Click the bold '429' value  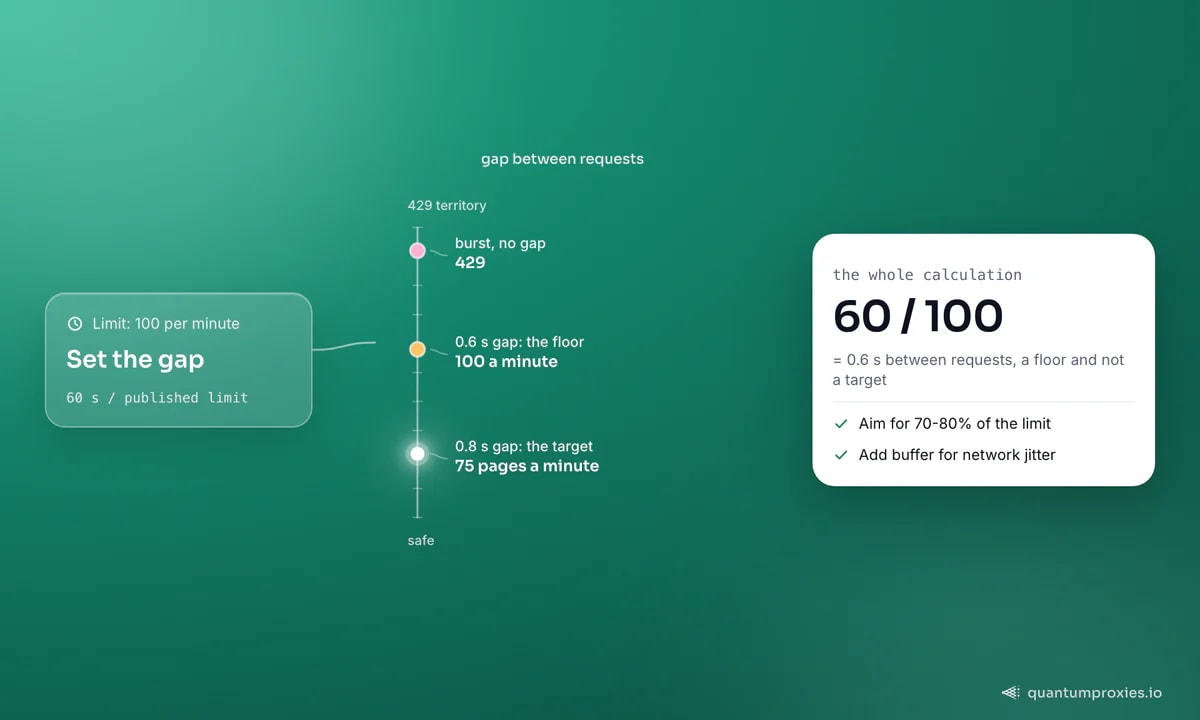(x=470, y=263)
